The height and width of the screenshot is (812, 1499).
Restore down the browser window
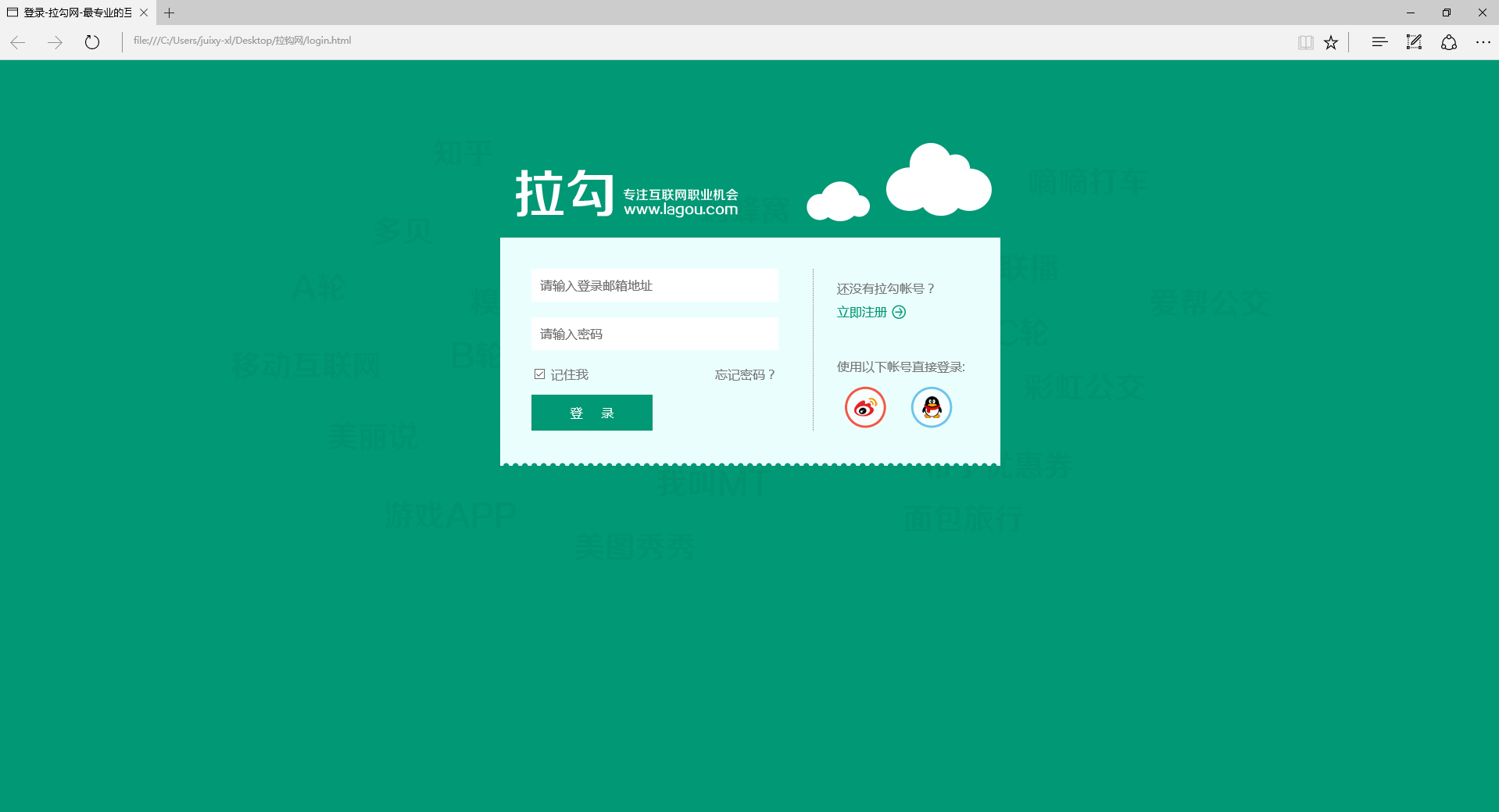coord(1447,13)
